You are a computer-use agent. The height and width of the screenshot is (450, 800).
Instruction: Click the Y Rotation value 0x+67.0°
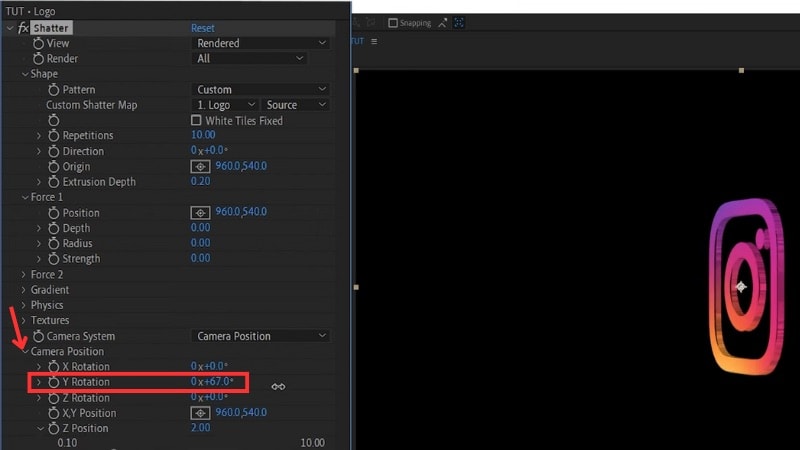coord(212,381)
